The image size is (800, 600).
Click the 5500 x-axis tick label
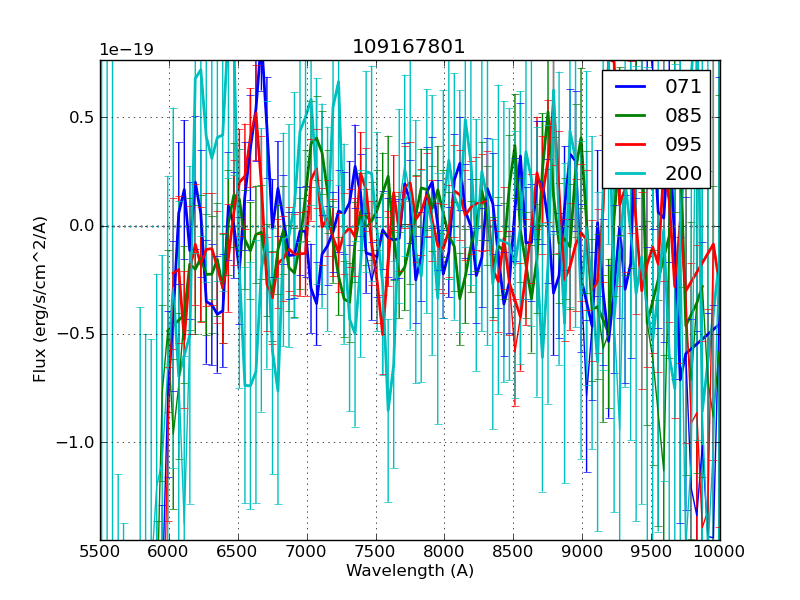click(100, 551)
